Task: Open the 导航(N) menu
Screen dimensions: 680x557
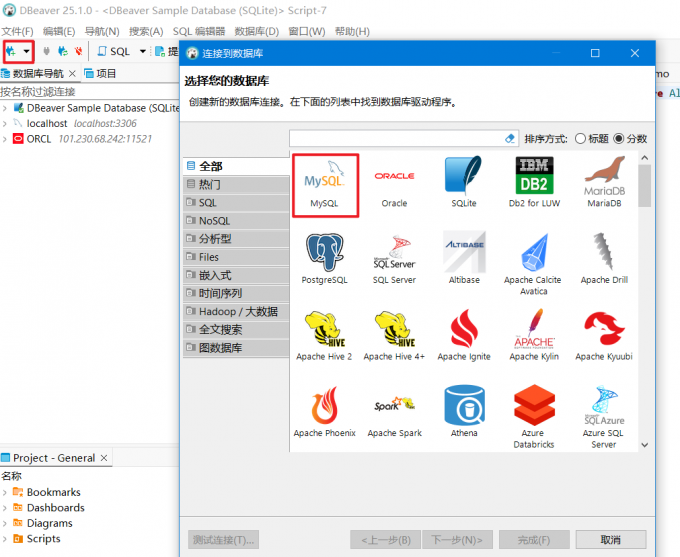Action: 102,32
